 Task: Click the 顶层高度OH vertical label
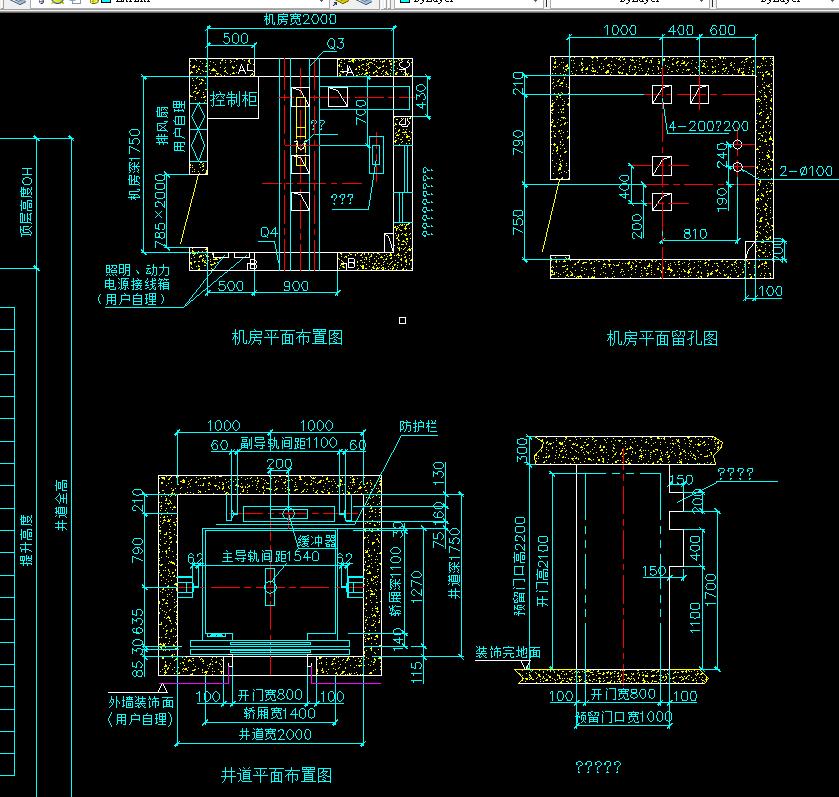click(27, 202)
